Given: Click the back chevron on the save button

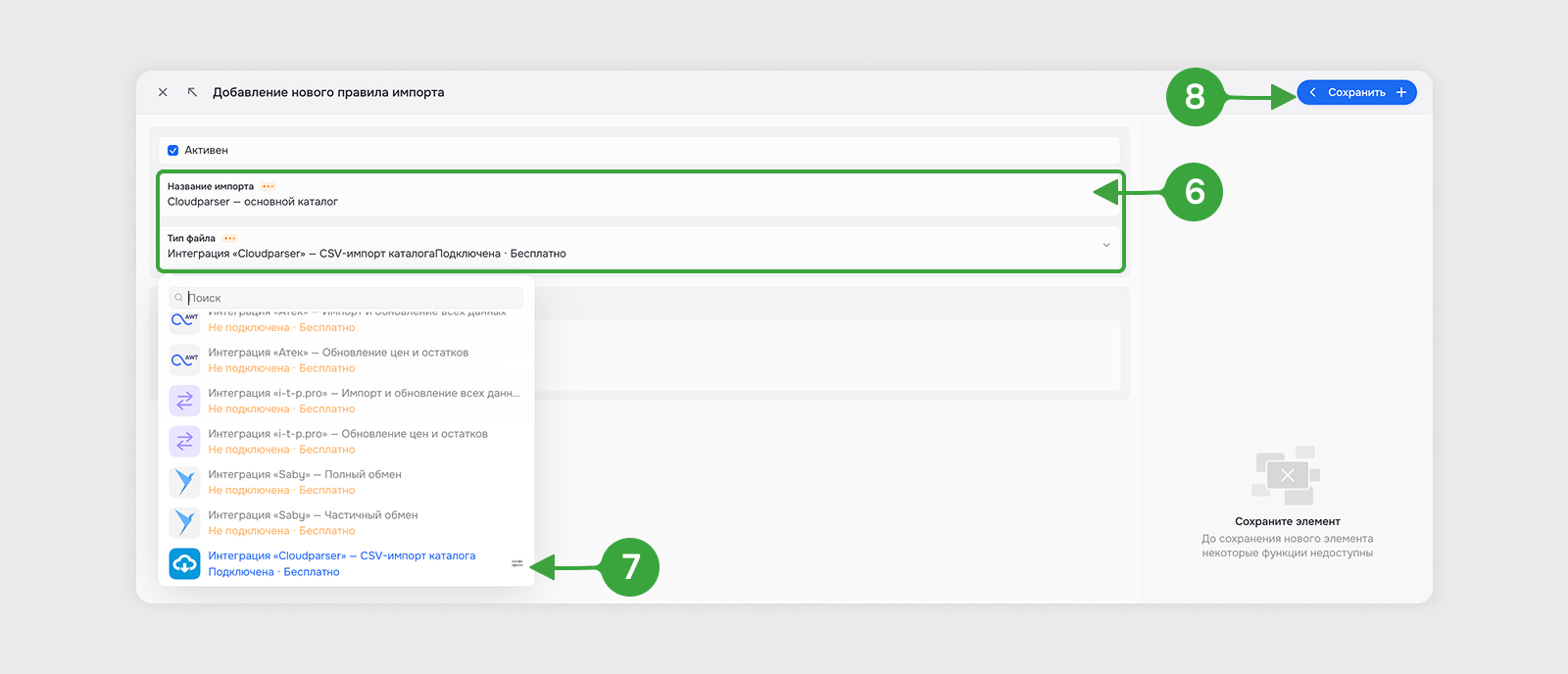Looking at the screenshot, I should click(x=1312, y=92).
